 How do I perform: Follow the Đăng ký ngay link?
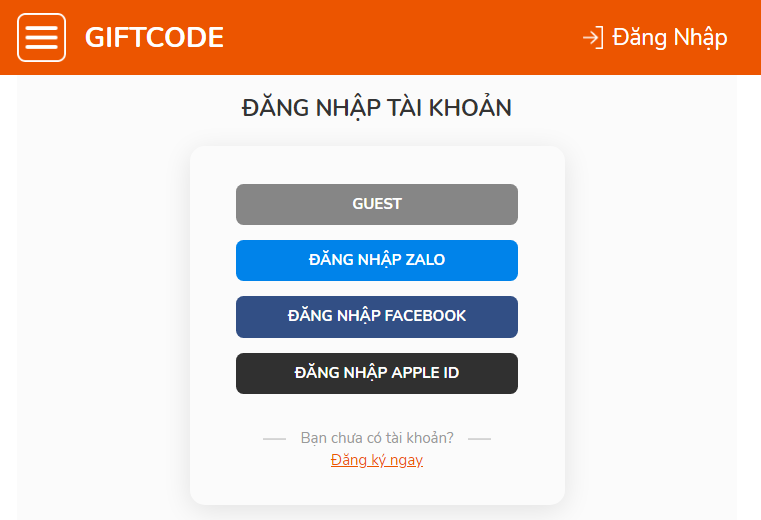pyautogui.click(x=377, y=459)
